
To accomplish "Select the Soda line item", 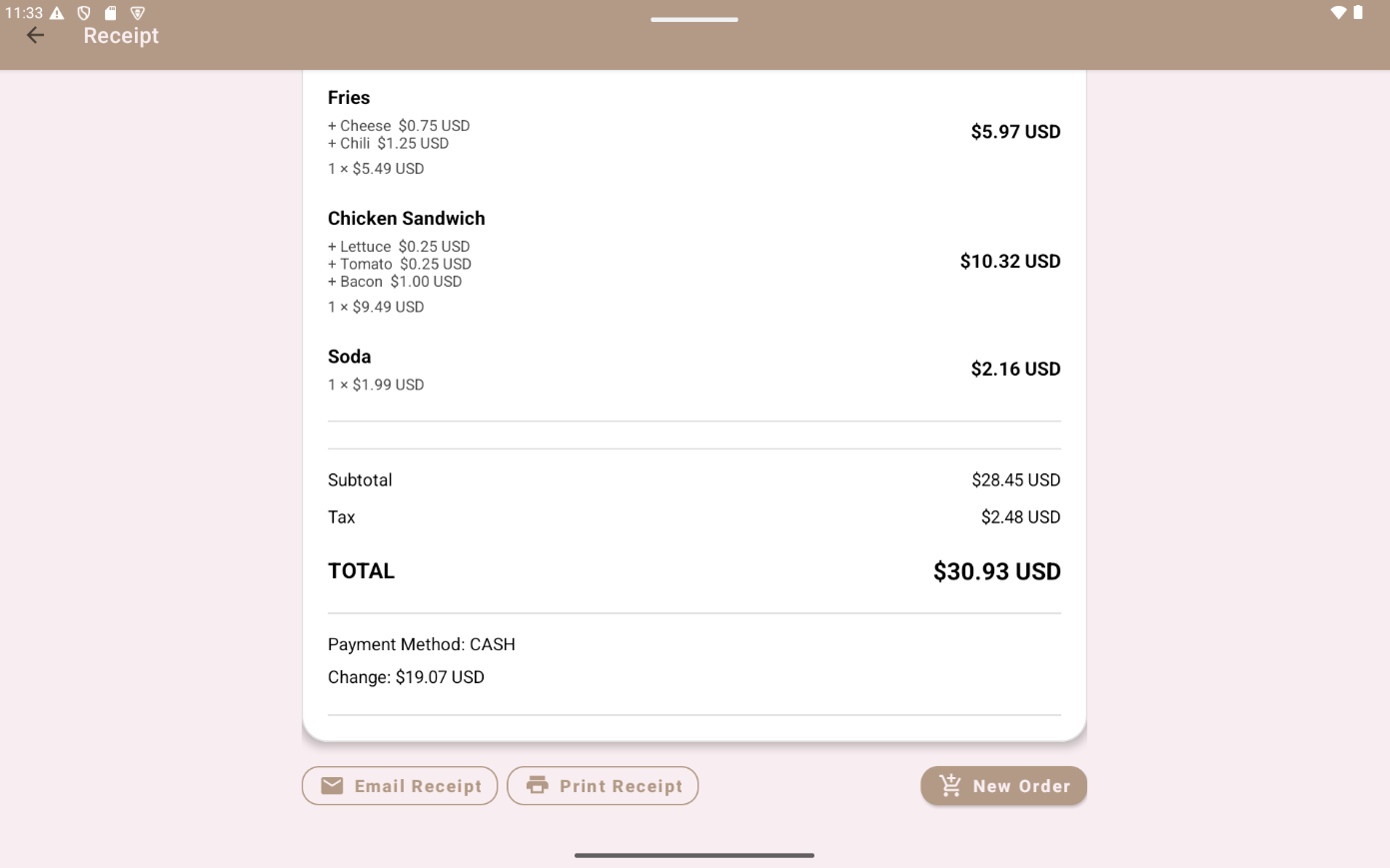I will [x=695, y=369].
